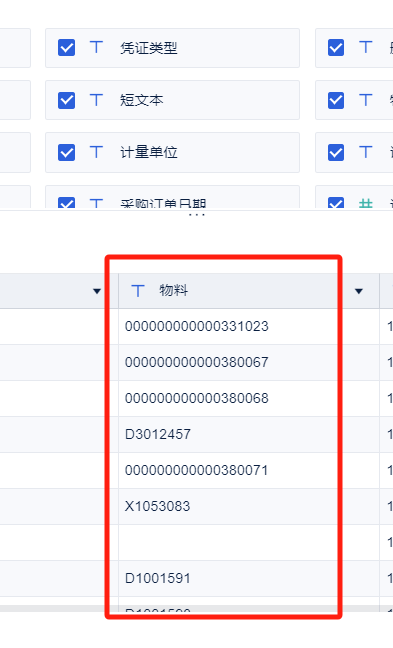Click text type icon of 凭证类型

point(96,47)
